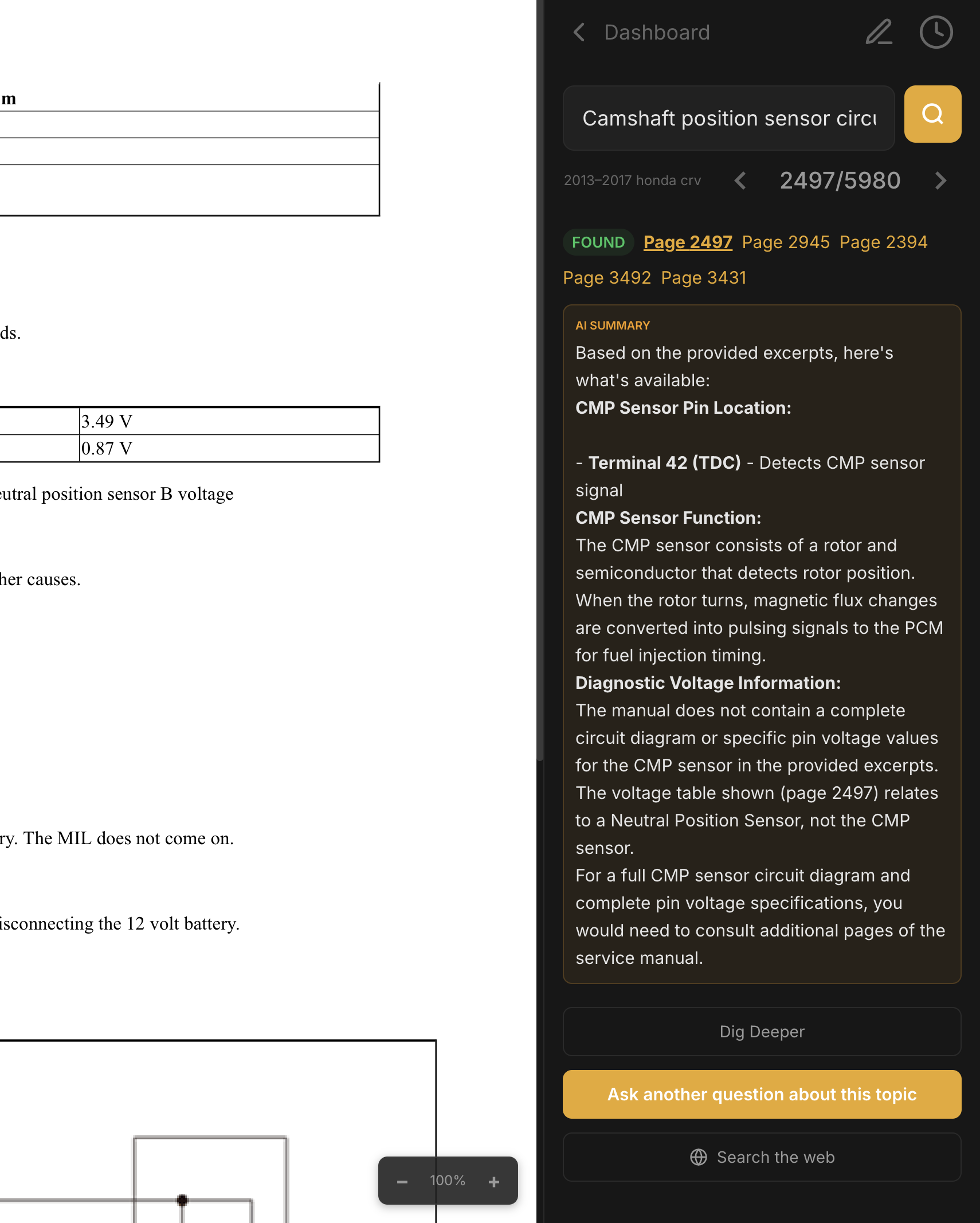Open Page 3492 result link
Image resolution: width=980 pixels, height=1223 pixels.
pyautogui.click(x=607, y=278)
